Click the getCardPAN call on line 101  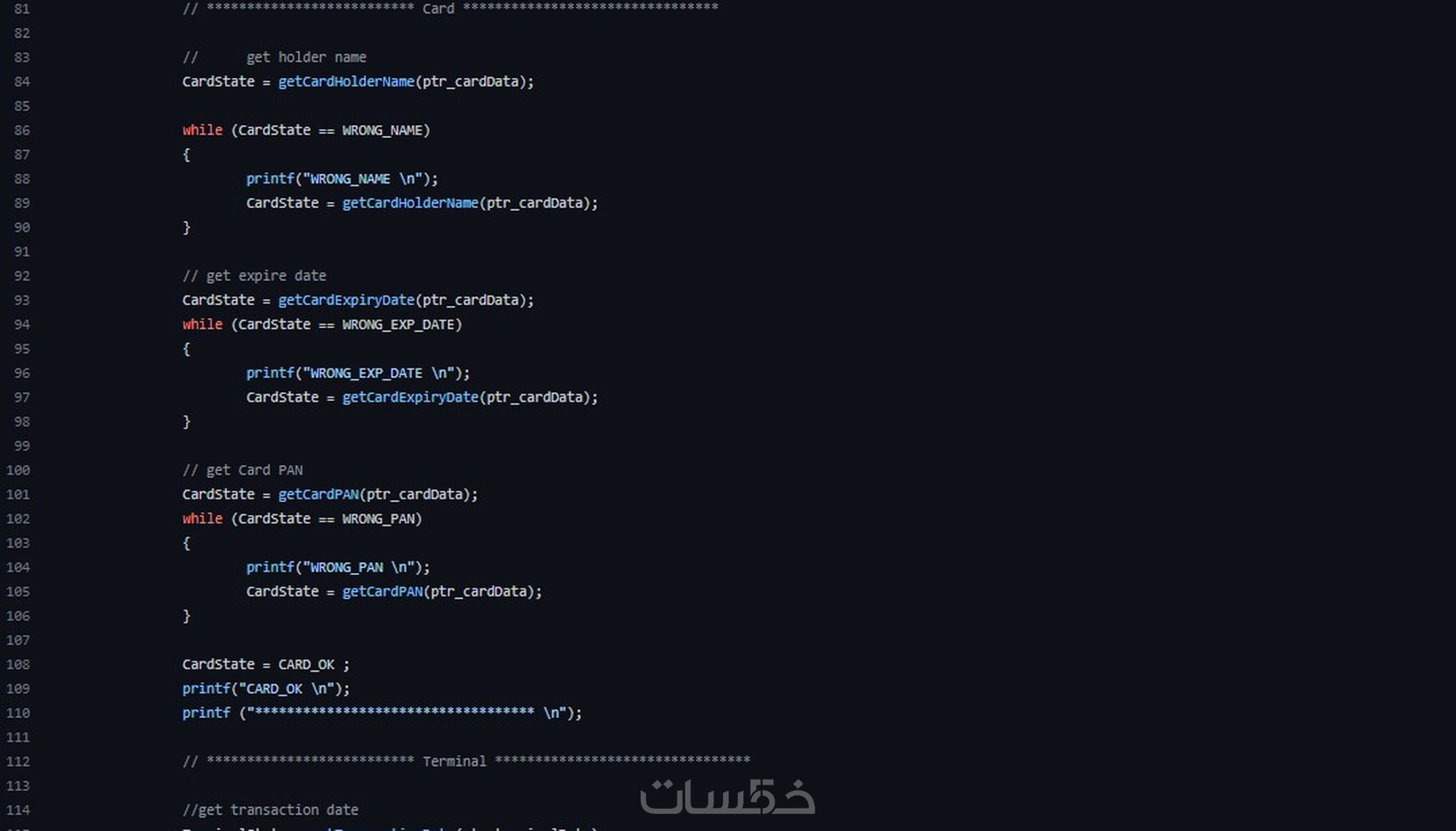[x=318, y=494]
